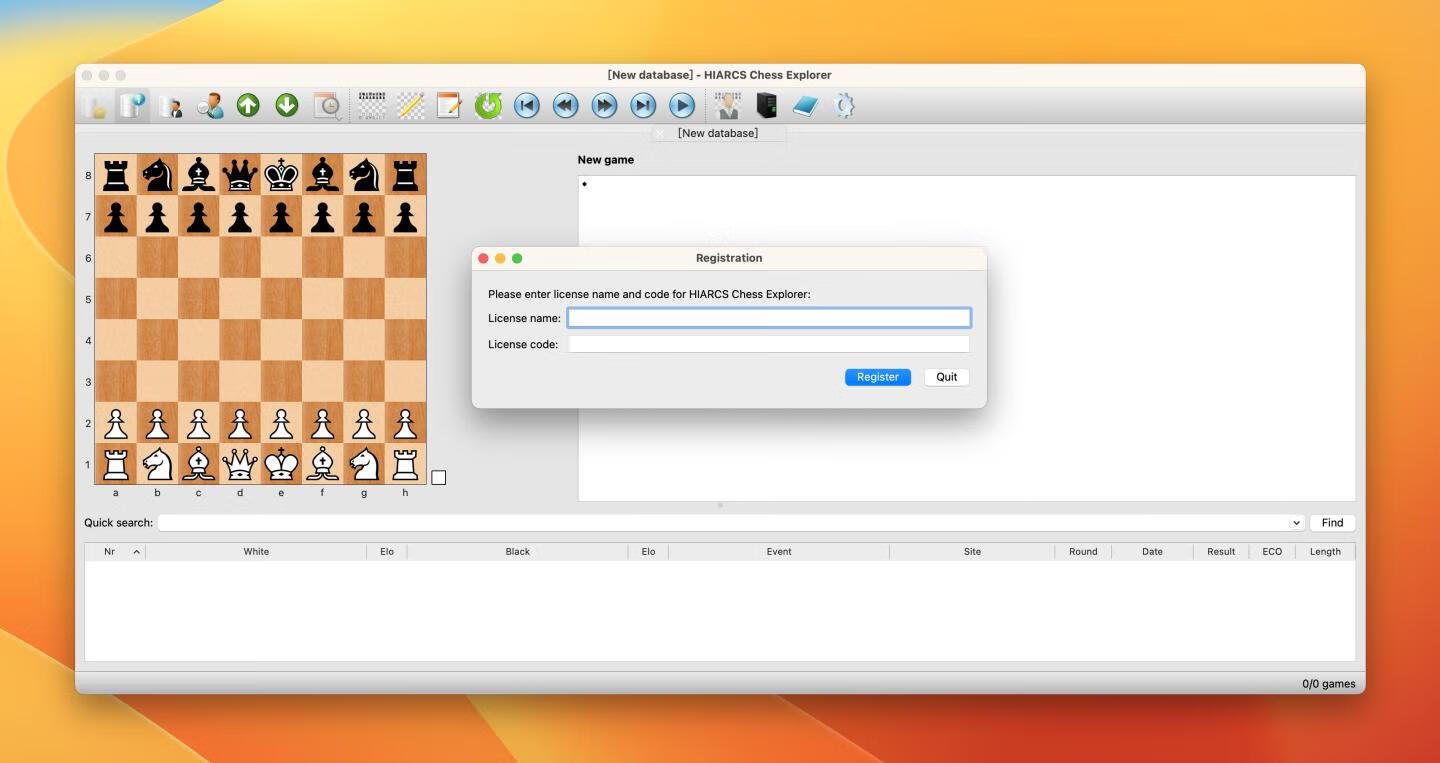Click the black pawn on d7
Viewport: 1440px width, 763px height.
(240, 216)
